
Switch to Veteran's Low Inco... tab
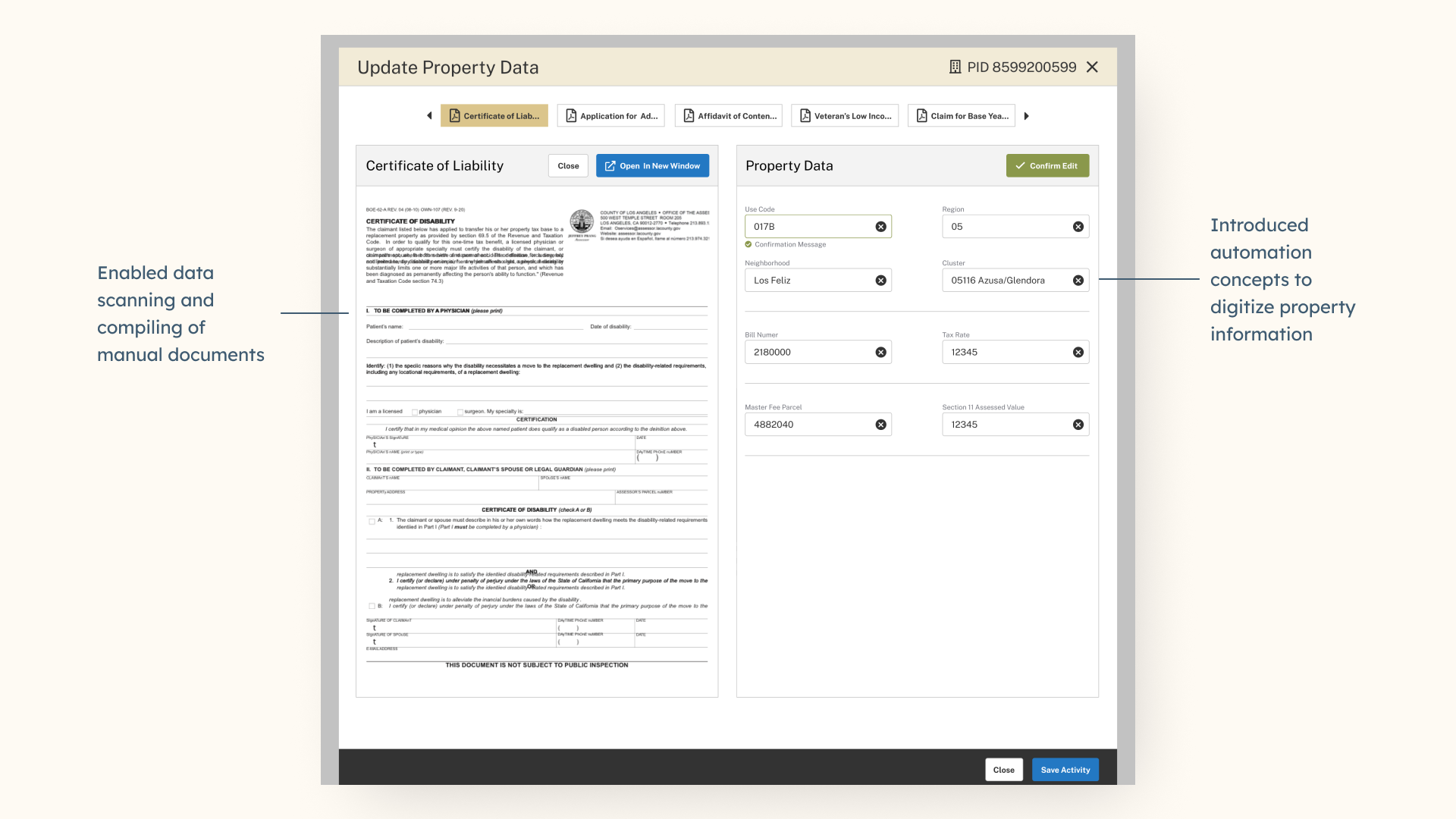tap(845, 116)
